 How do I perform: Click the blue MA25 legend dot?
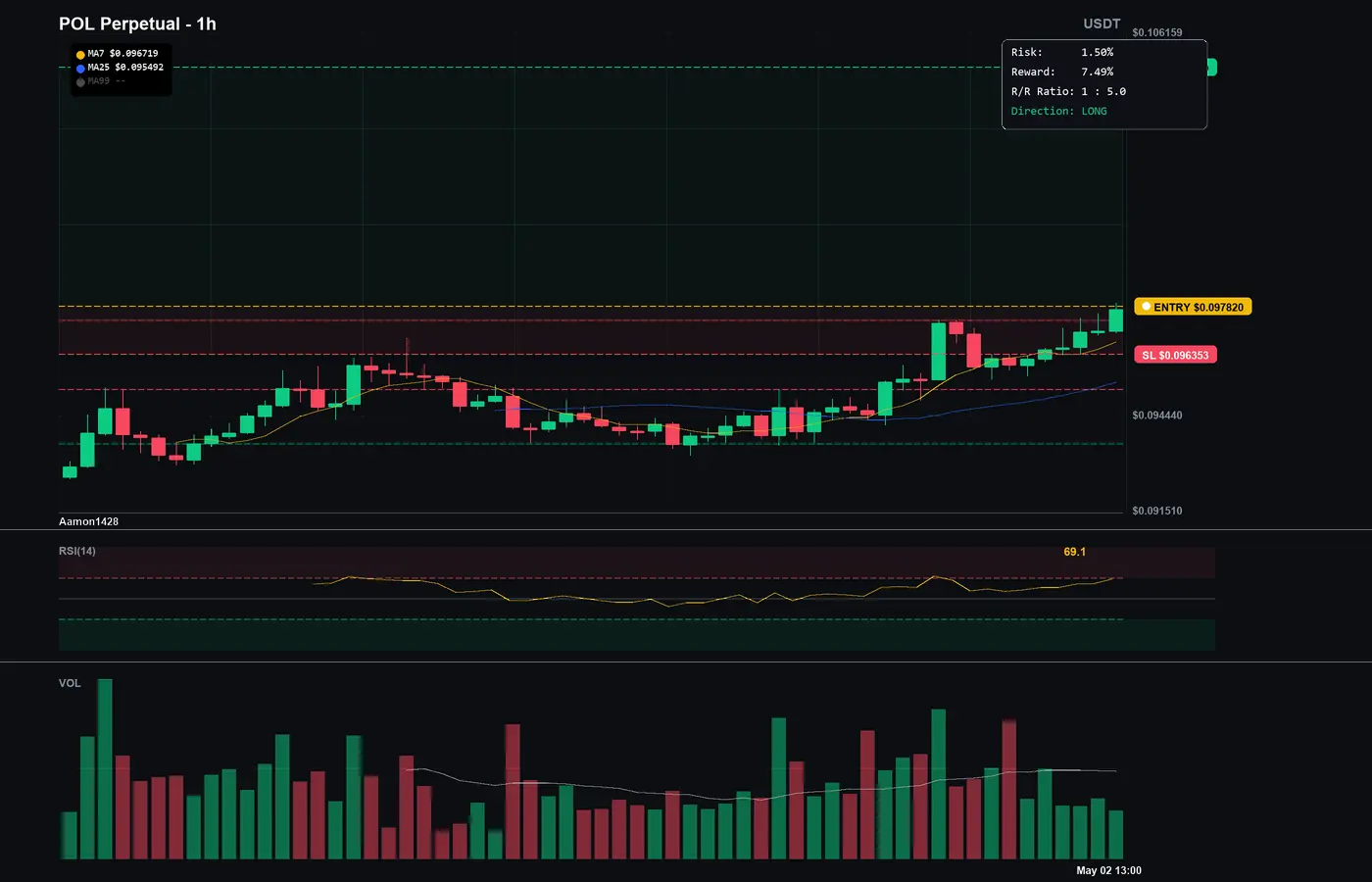pos(80,69)
